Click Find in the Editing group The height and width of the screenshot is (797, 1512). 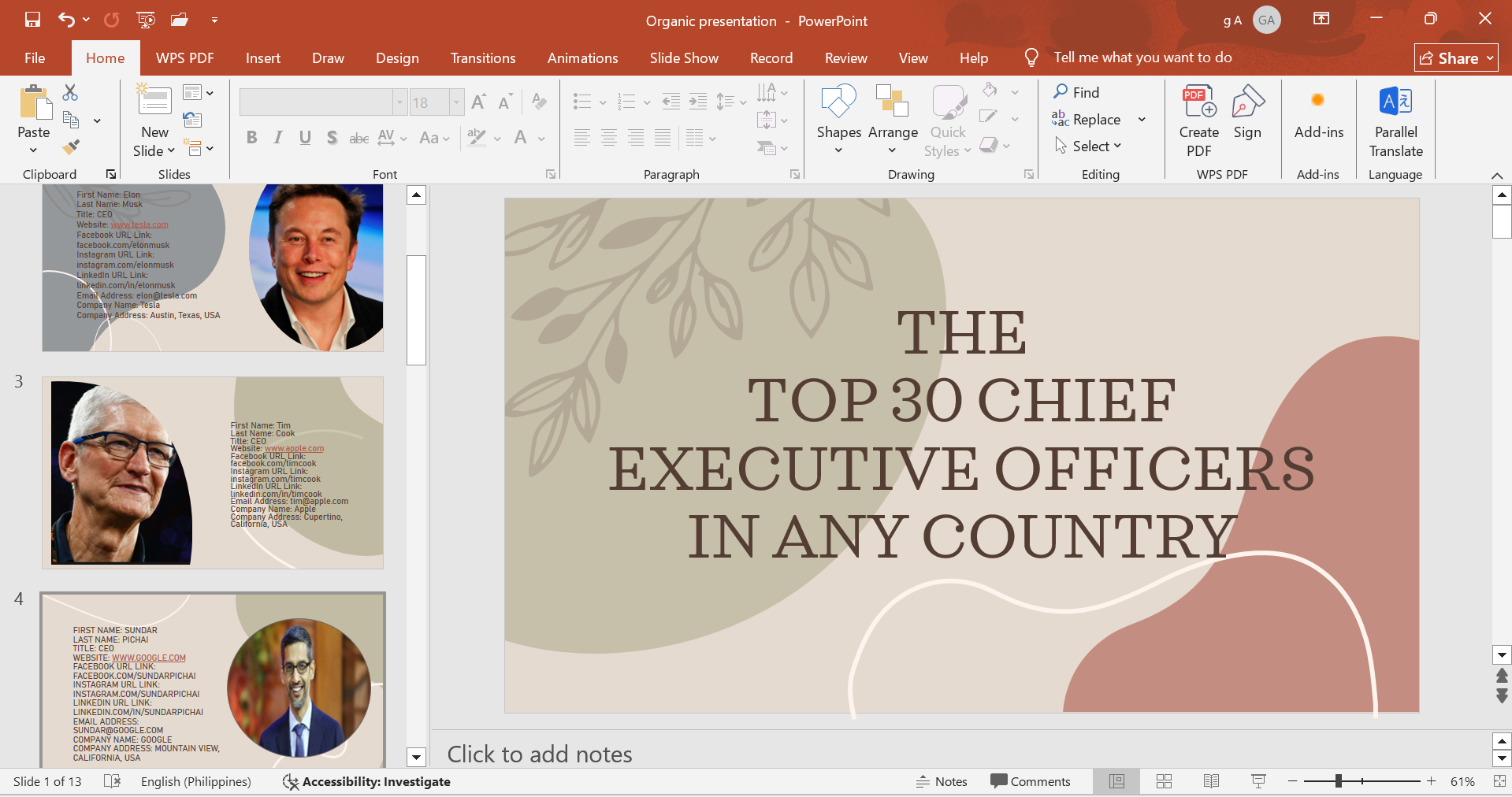tap(1076, 92)
